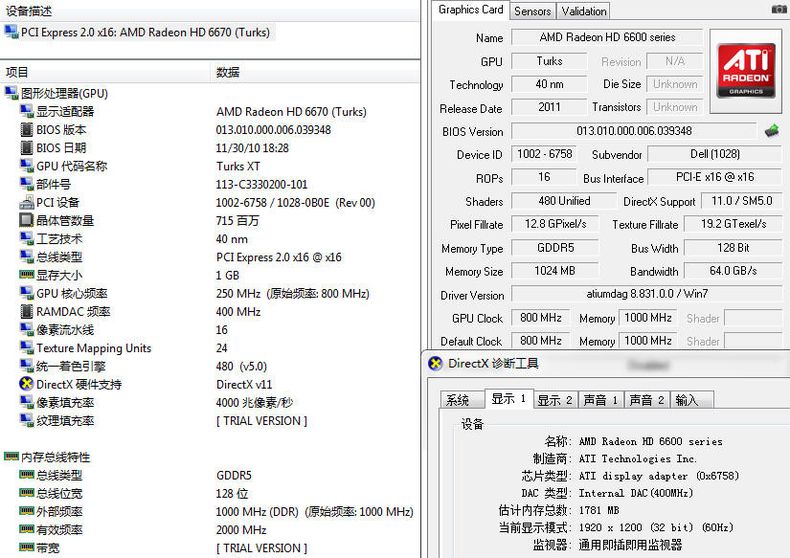The height and width of the screenshot is (558, 790).
Task: Click the ATI Radeon graphics logo
Action: [x=746, y=71]
